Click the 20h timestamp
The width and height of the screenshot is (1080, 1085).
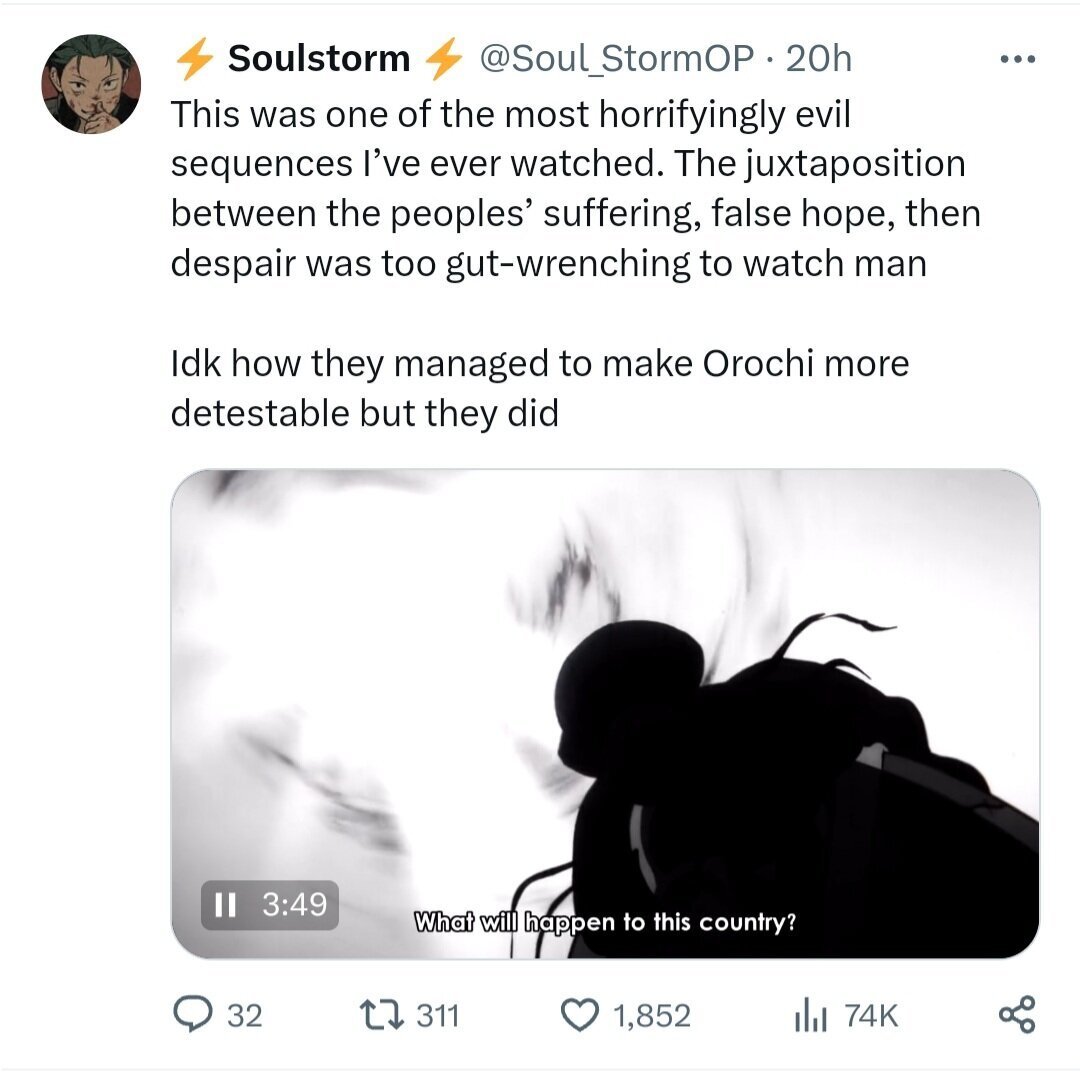[x=819, y=59]
